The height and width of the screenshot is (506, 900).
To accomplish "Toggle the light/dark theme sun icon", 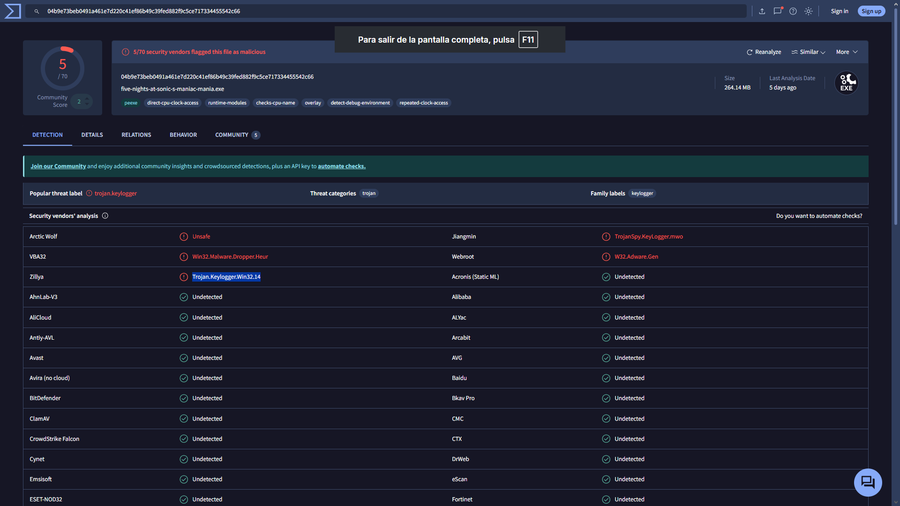I will [x=808, y=11].
